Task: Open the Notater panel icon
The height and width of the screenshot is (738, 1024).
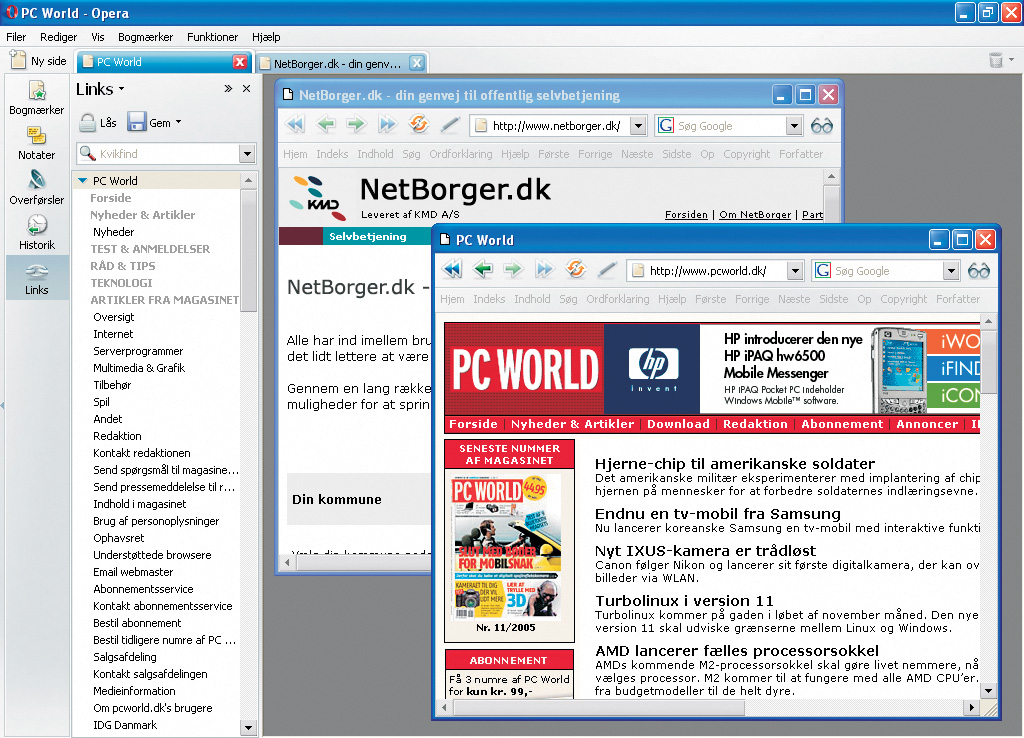Action: pos(37,140)
